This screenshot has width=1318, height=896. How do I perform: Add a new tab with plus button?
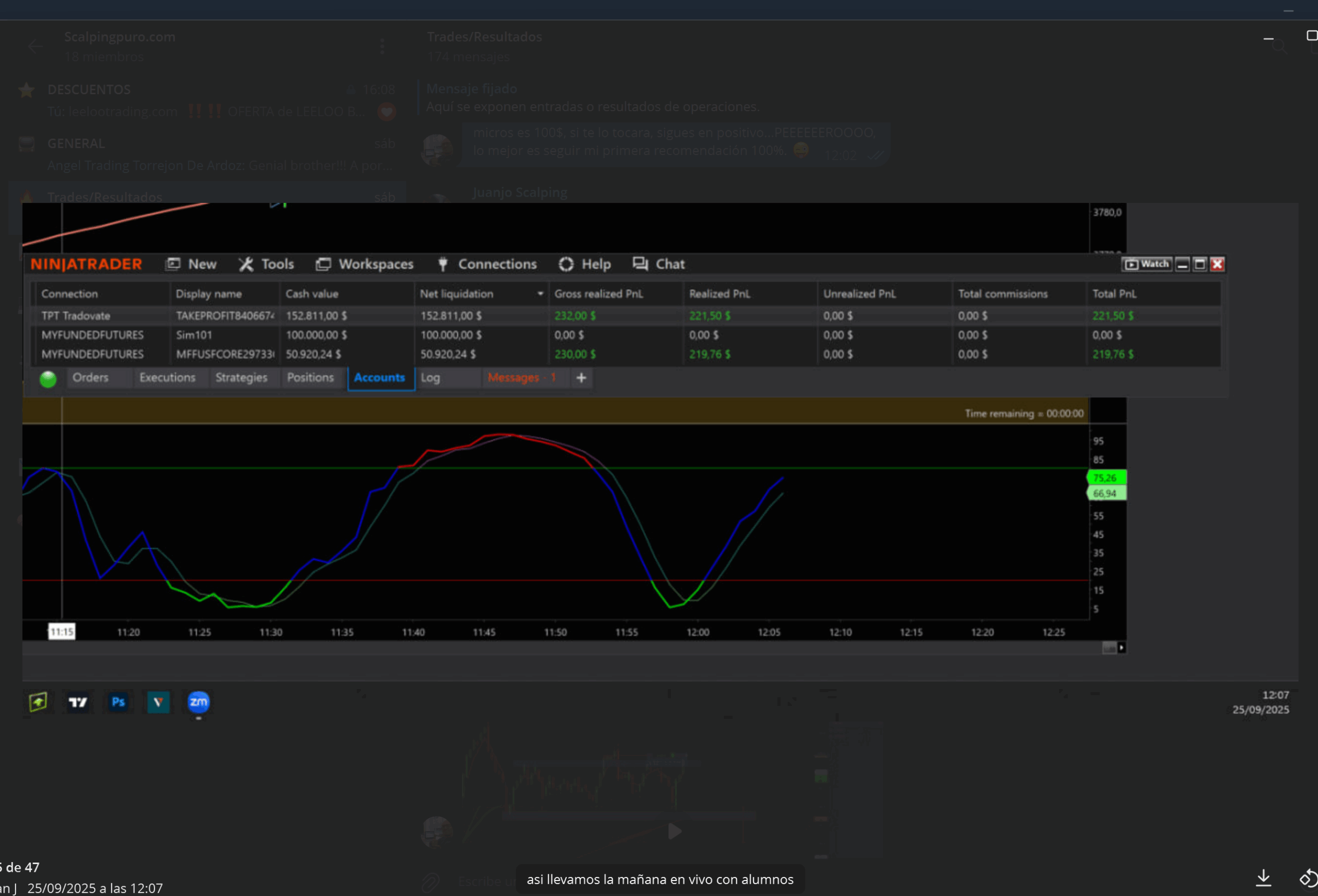tap(581, 377)
